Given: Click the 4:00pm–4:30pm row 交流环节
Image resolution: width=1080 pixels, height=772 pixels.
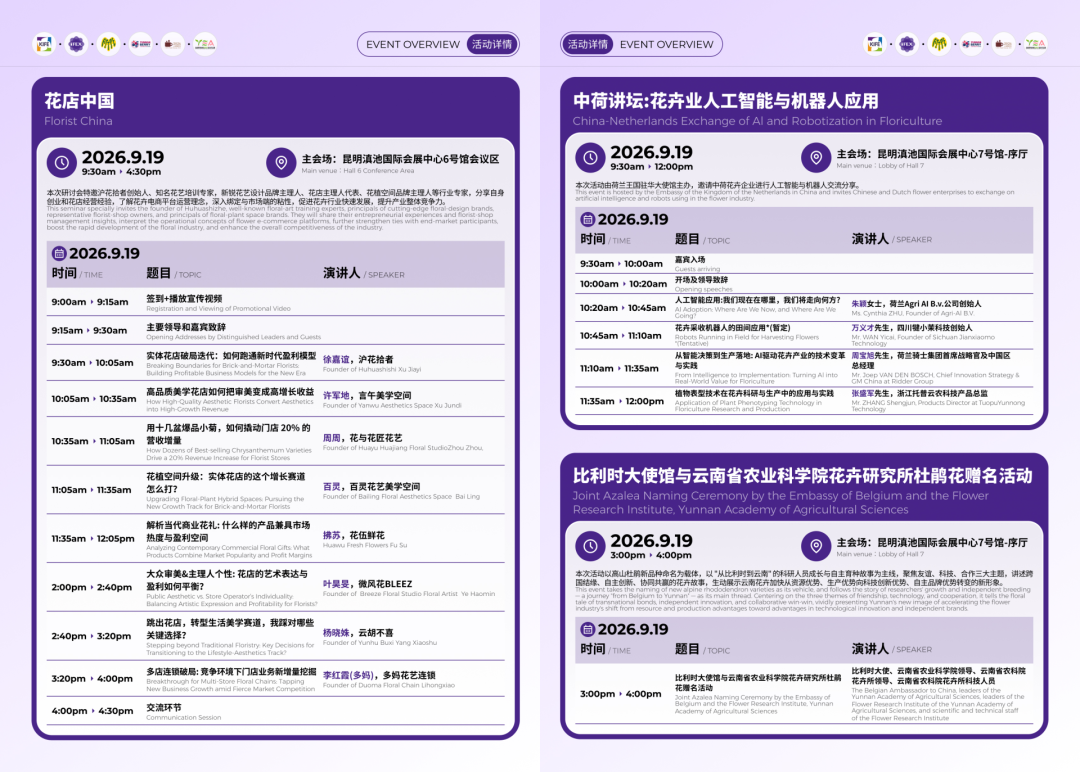Looking at the screenshot, I should pos(276,711).
